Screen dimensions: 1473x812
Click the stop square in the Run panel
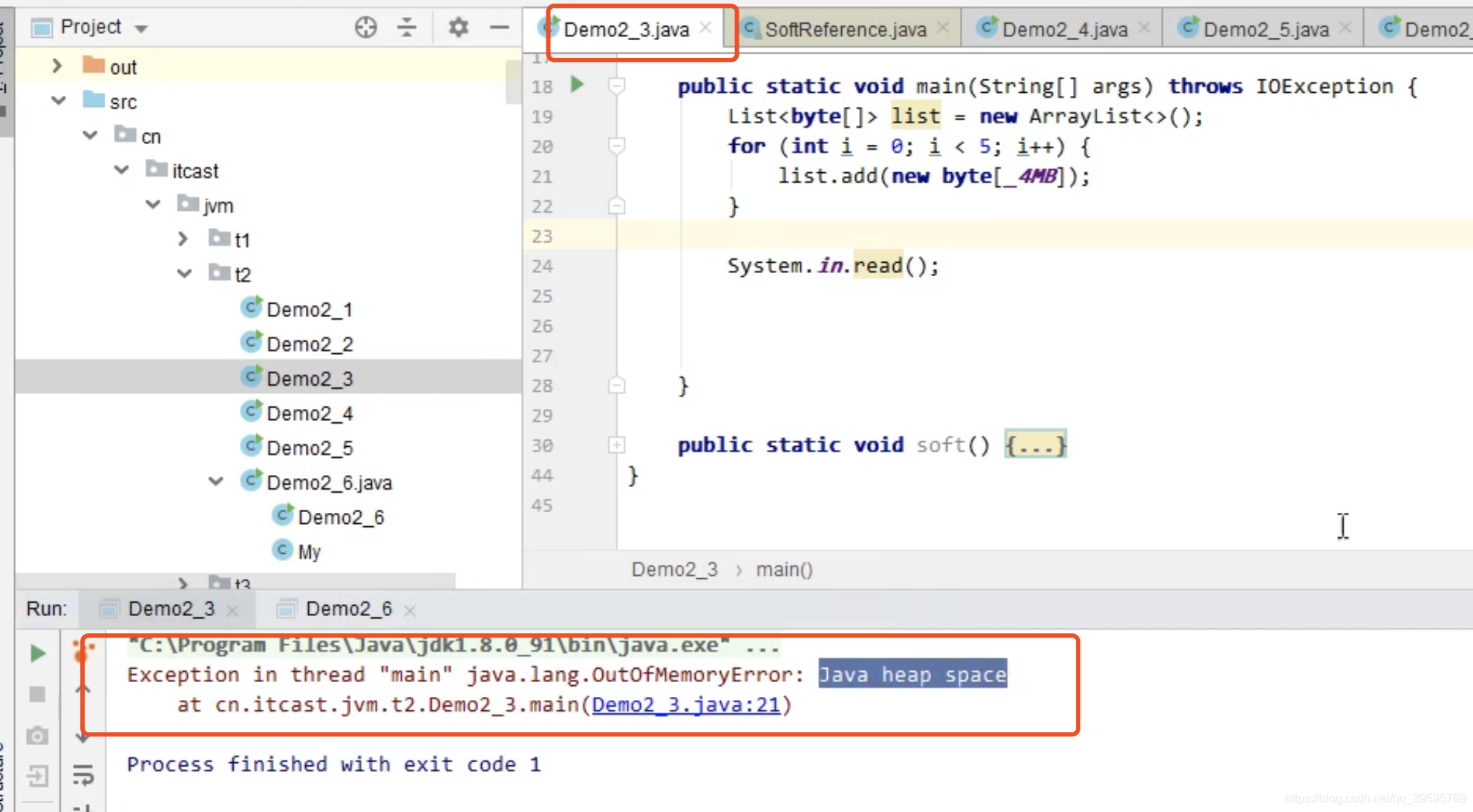(x=37, y=695)
